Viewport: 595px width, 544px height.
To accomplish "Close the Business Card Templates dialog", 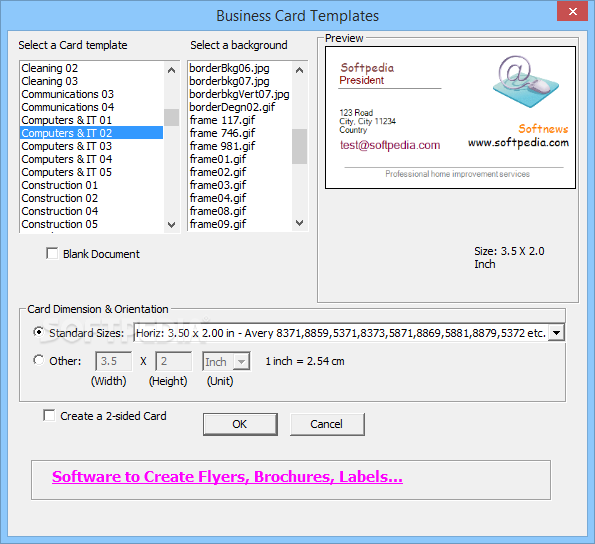I will (572, 11).
